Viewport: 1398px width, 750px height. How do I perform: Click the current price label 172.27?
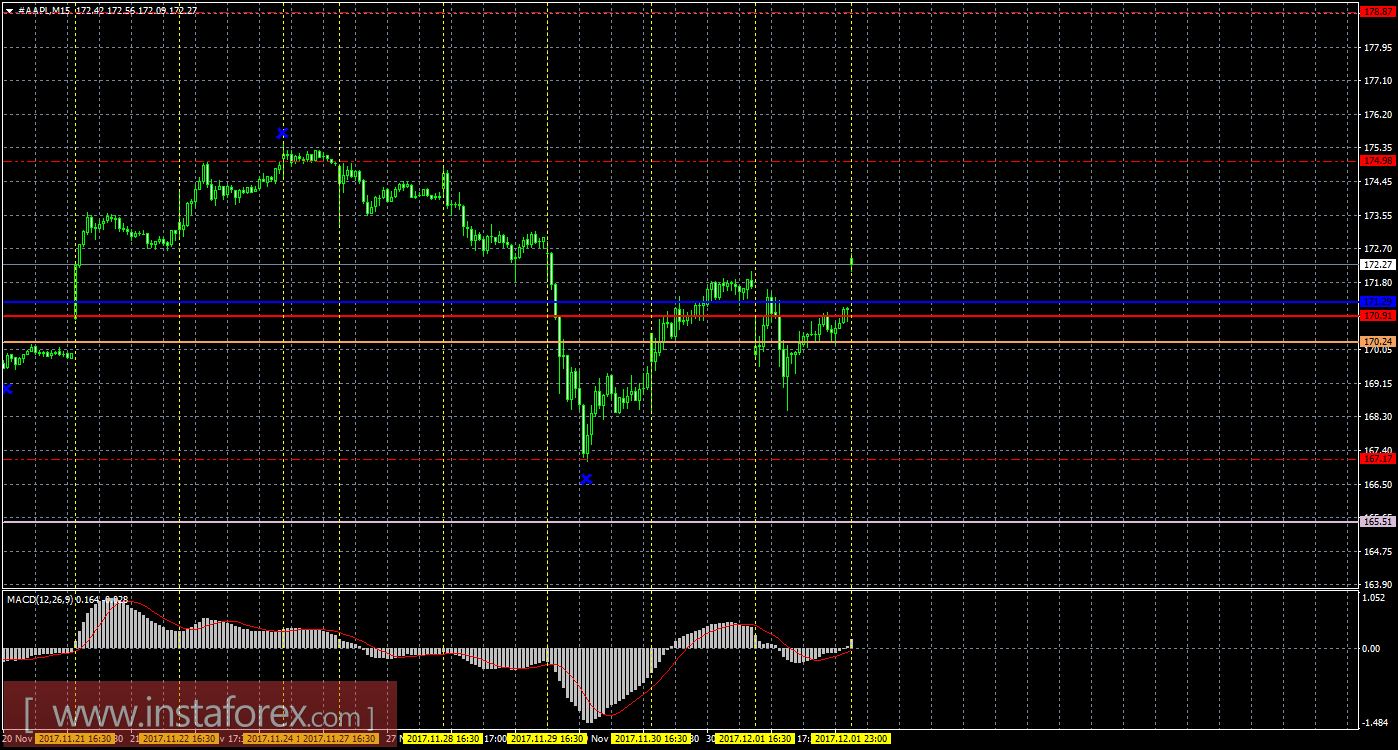pos(1378,264)
